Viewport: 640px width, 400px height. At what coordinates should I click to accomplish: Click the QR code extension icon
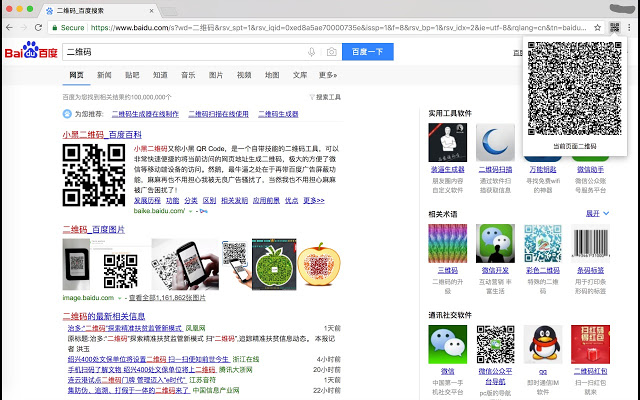pyautogui.click(x=615, y=27)
